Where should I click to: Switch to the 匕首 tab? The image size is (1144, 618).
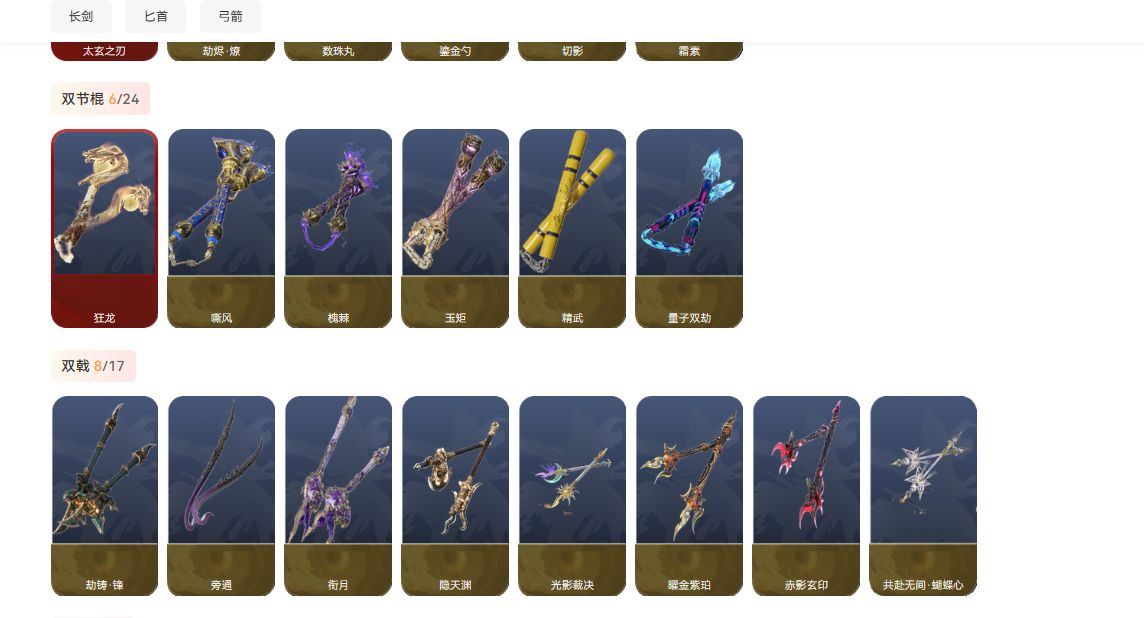[x=155, y=16]
